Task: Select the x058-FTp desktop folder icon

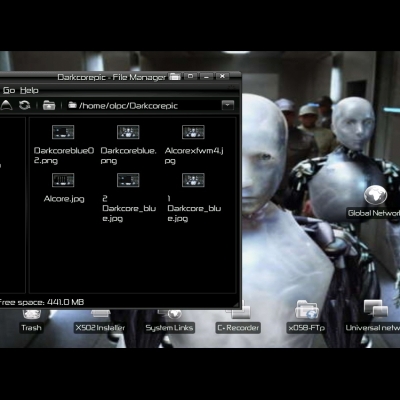Action: (307, 310)
